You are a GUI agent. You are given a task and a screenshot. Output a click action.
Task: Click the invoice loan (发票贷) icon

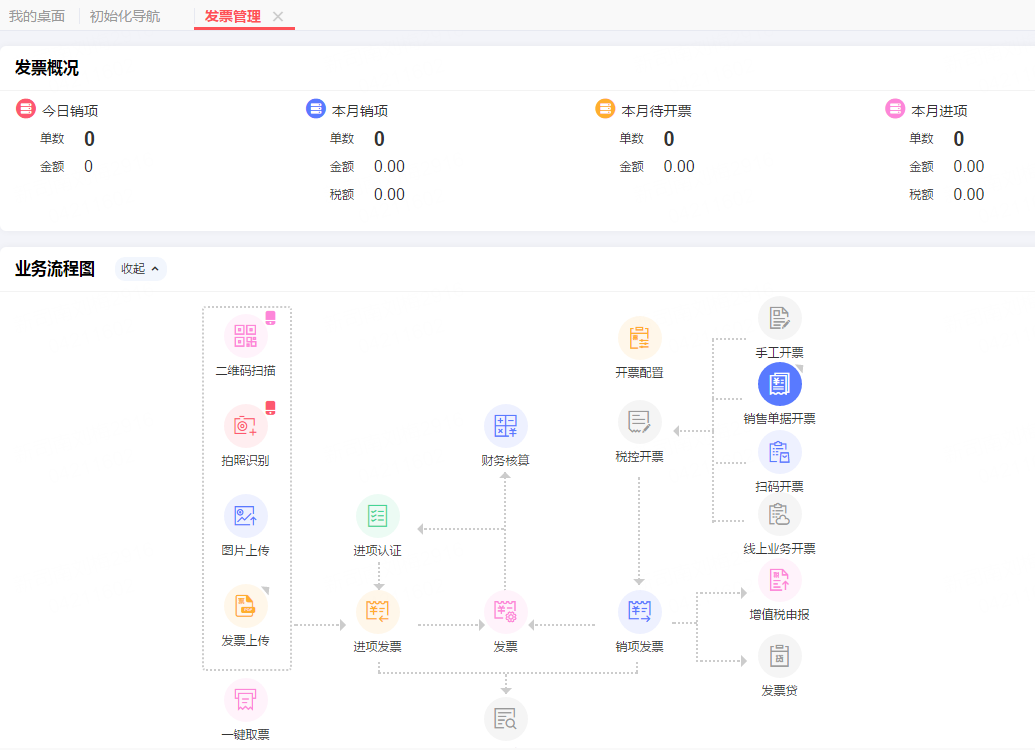[x=780, y=657]
